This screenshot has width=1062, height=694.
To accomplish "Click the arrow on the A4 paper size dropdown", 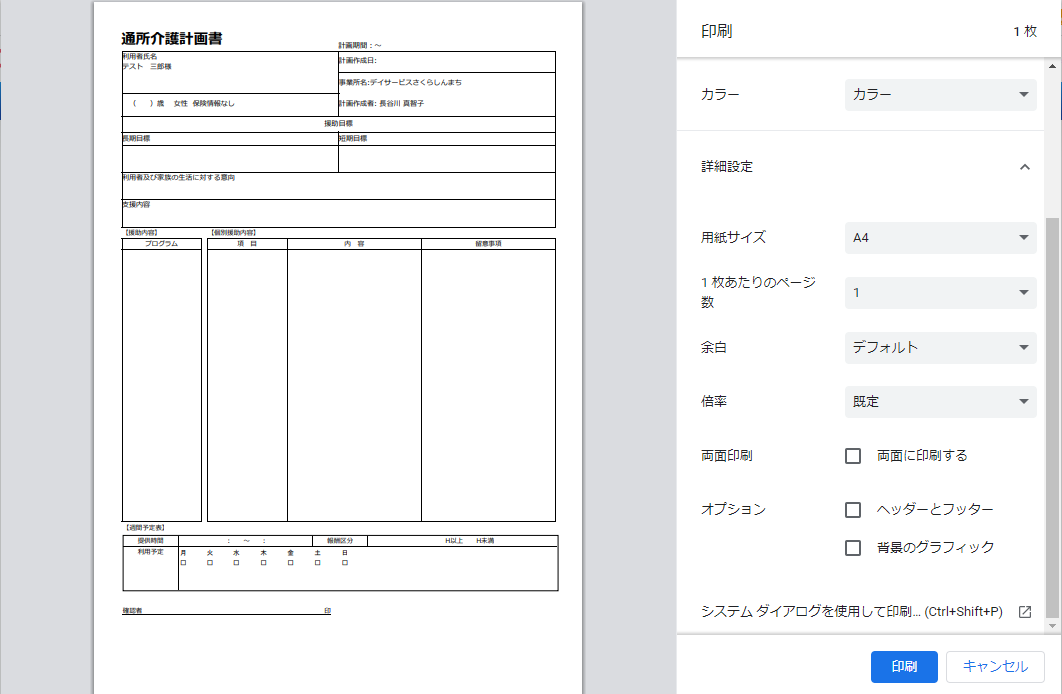I will pos(1022,238).
